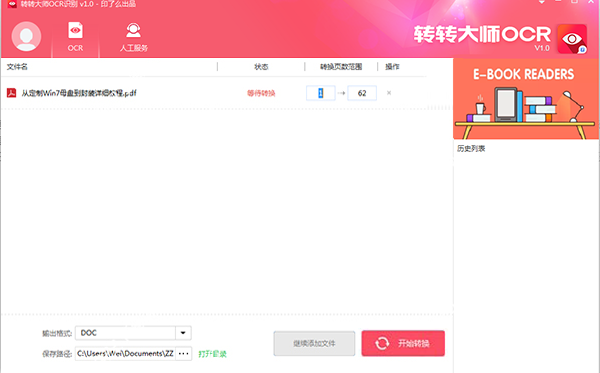Click the save path input field
This screenshot has width=600, height=373.
125,353
